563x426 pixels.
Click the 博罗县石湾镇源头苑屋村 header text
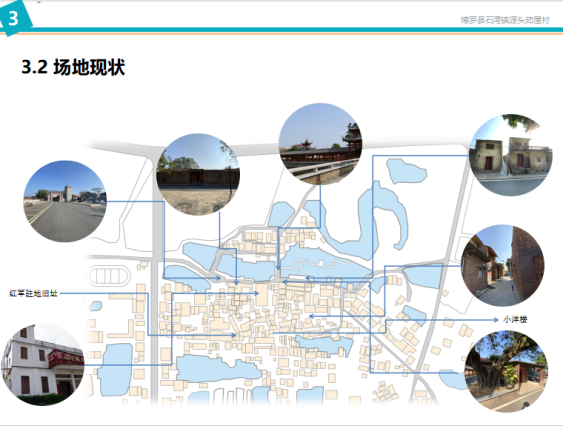pyautogui.click(x=505, y=20)
